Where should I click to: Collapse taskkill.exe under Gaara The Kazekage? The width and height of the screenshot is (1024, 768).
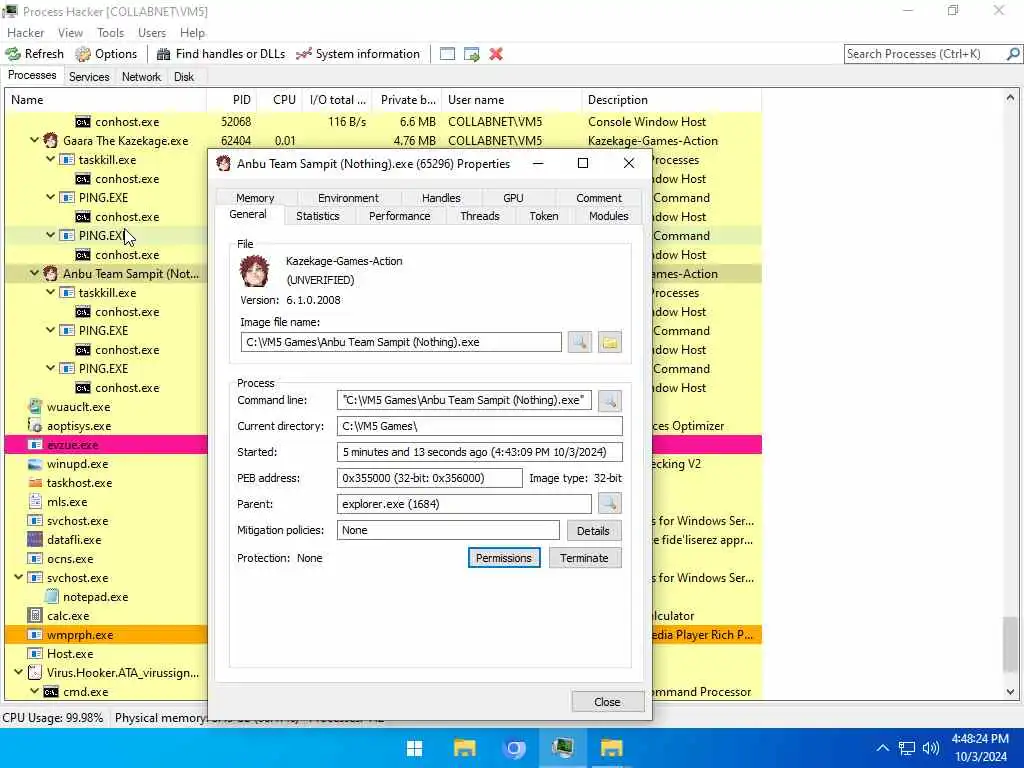50,159
